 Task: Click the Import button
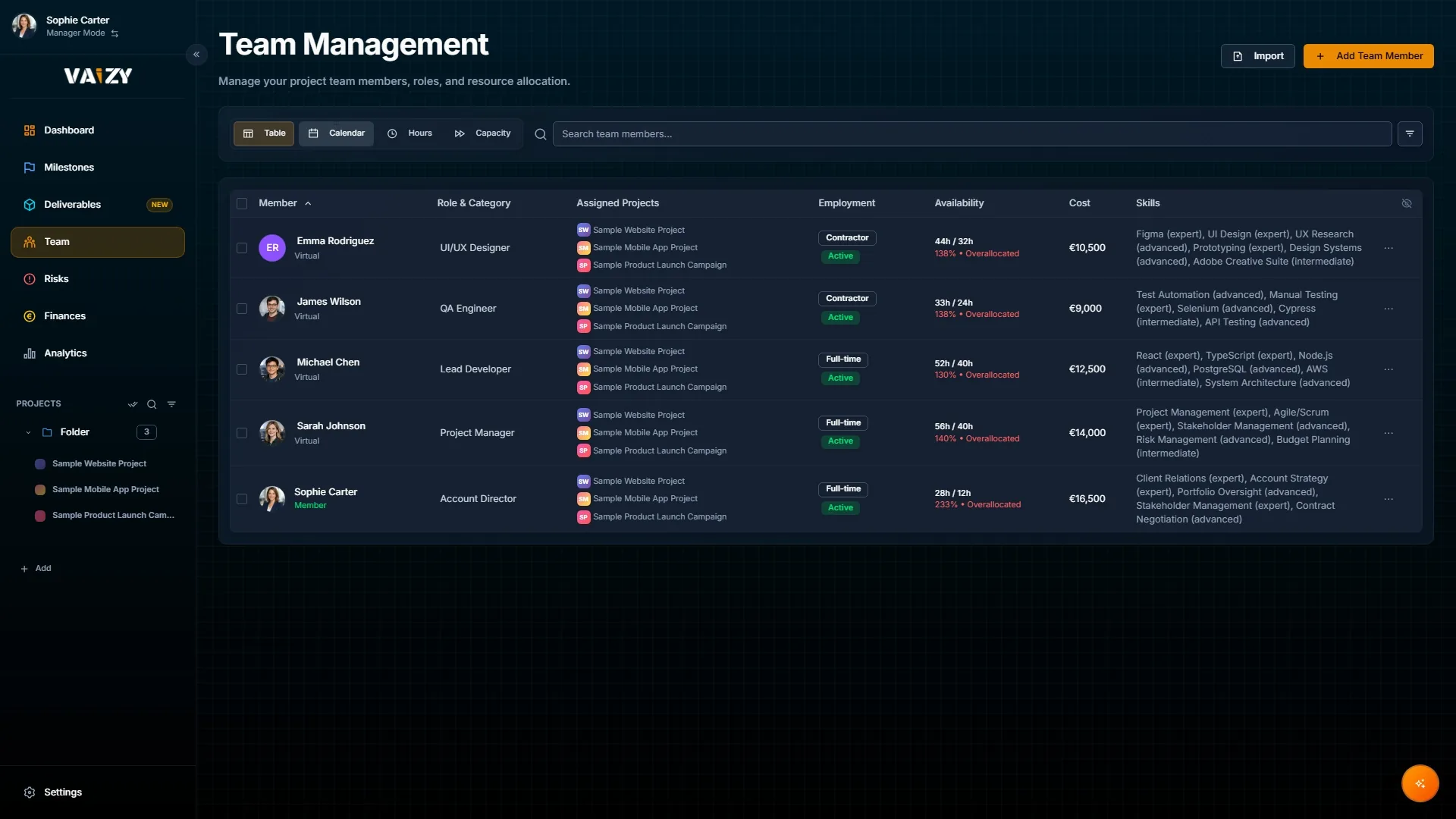pos(1258,56)
